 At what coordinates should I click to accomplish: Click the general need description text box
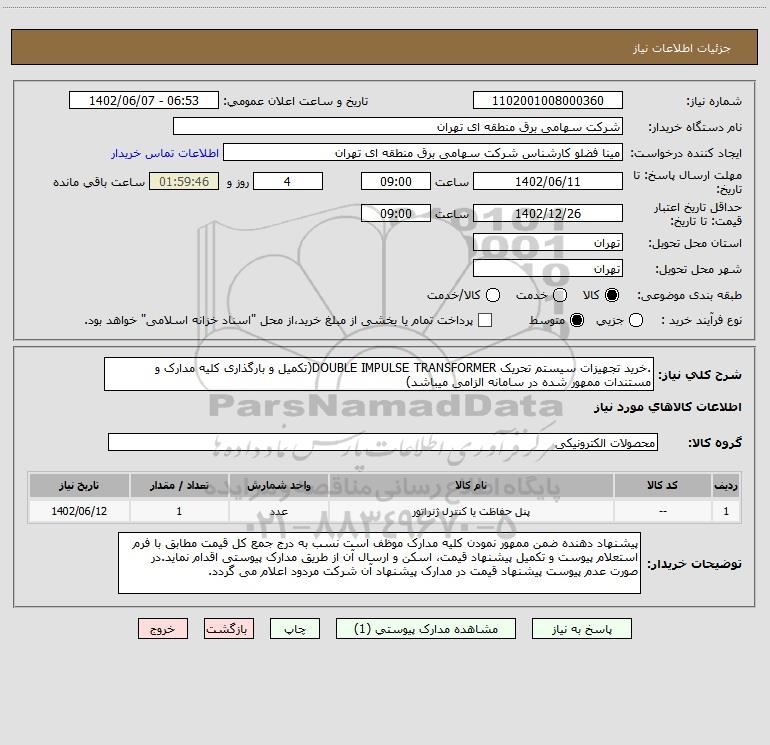(379, 374)
